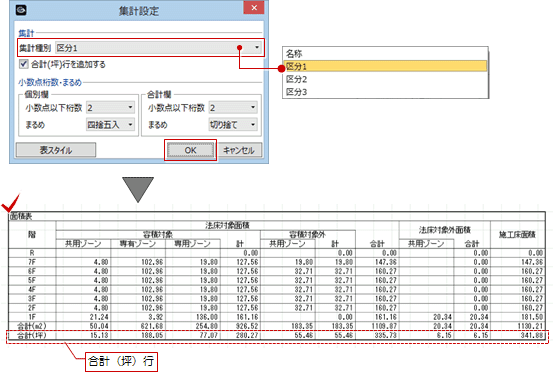Image resolution: width=553 pixels, height=375 pixels.
Task: Select the 合計(坪) row label
Action: pos(32,335)
